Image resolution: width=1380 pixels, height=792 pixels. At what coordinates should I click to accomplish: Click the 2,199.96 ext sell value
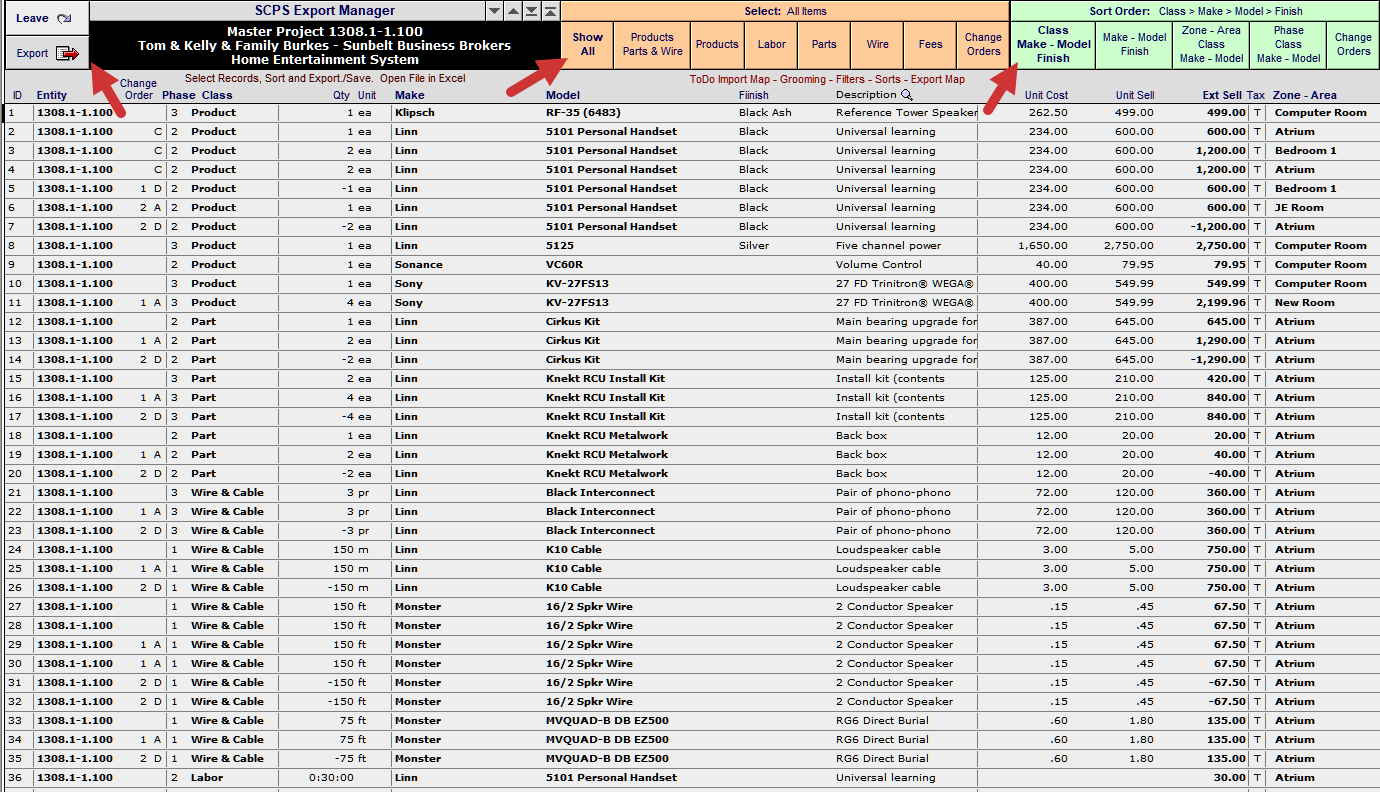(1218, 303)
